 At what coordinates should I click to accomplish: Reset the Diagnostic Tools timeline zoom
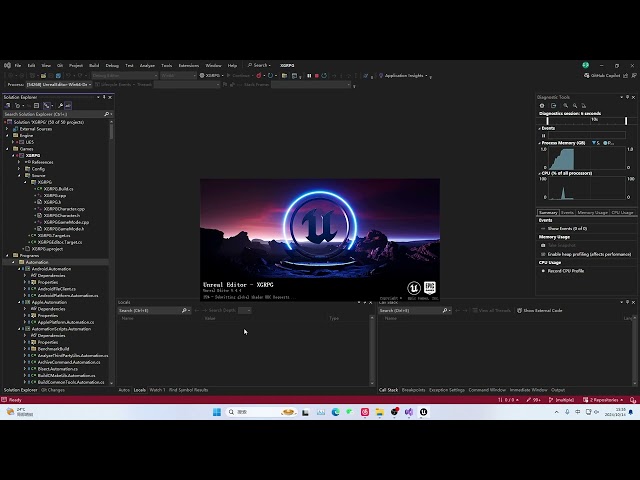(x=584, y=106)
